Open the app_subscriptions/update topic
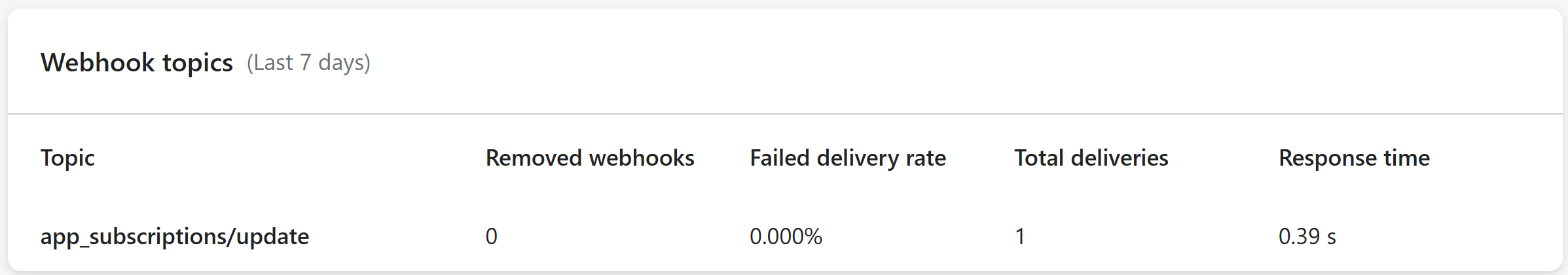 [174, 236]
